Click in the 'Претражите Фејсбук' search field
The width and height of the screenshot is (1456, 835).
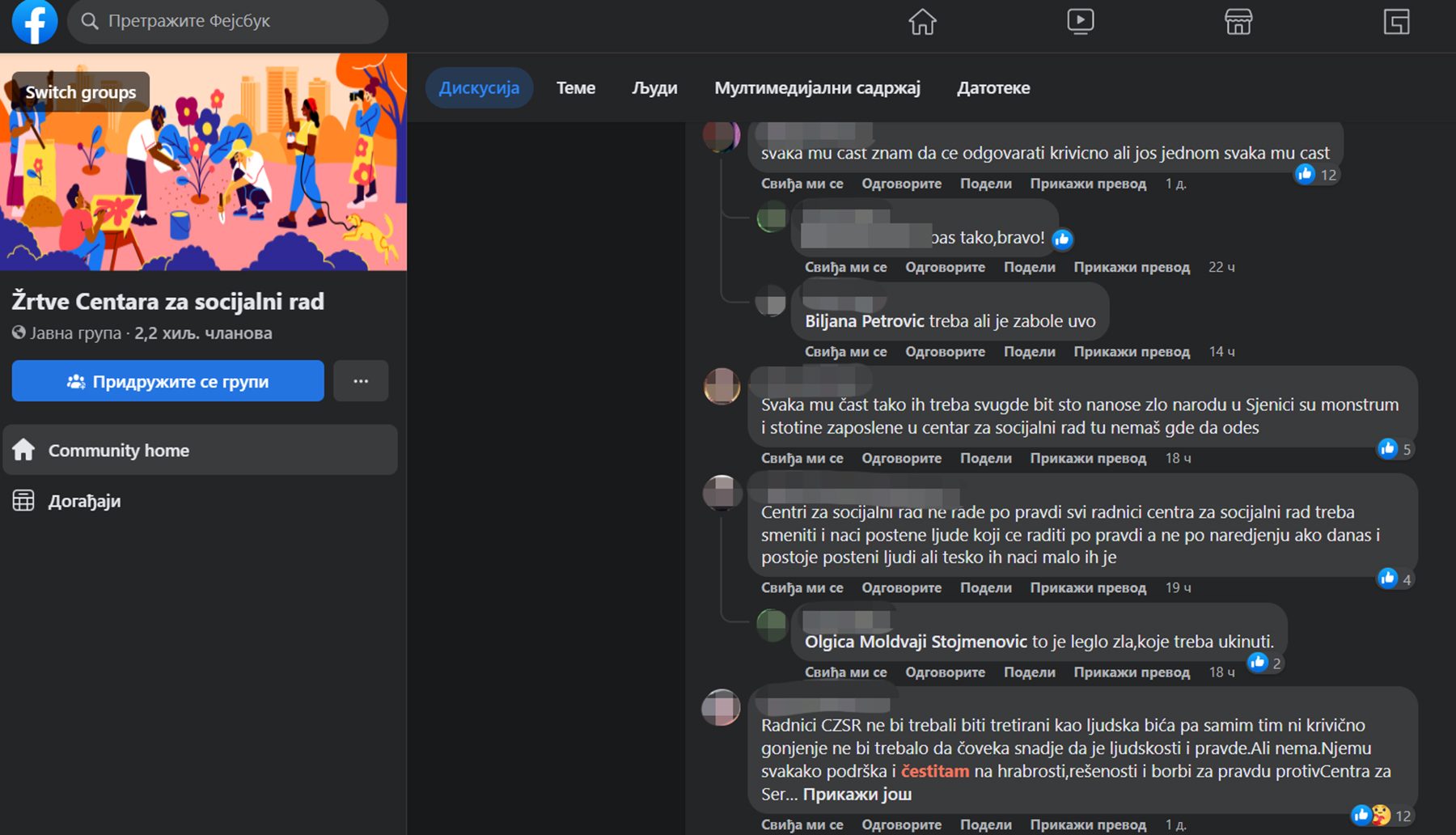pyautogui.click(x=235, y=21)
